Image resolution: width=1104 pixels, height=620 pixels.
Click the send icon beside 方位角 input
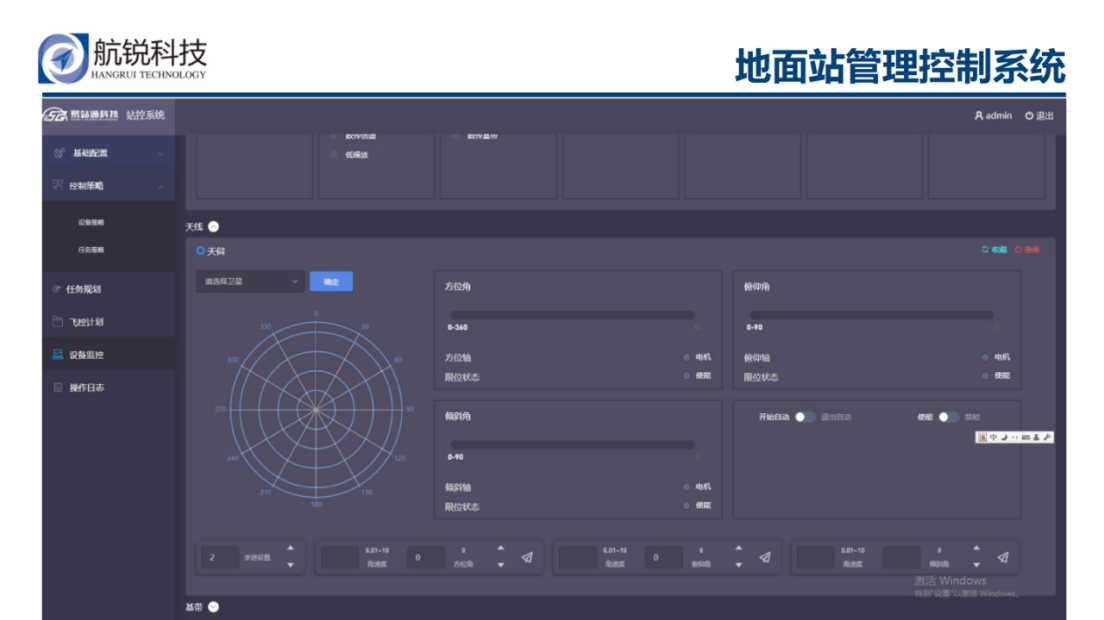[527, 558]
